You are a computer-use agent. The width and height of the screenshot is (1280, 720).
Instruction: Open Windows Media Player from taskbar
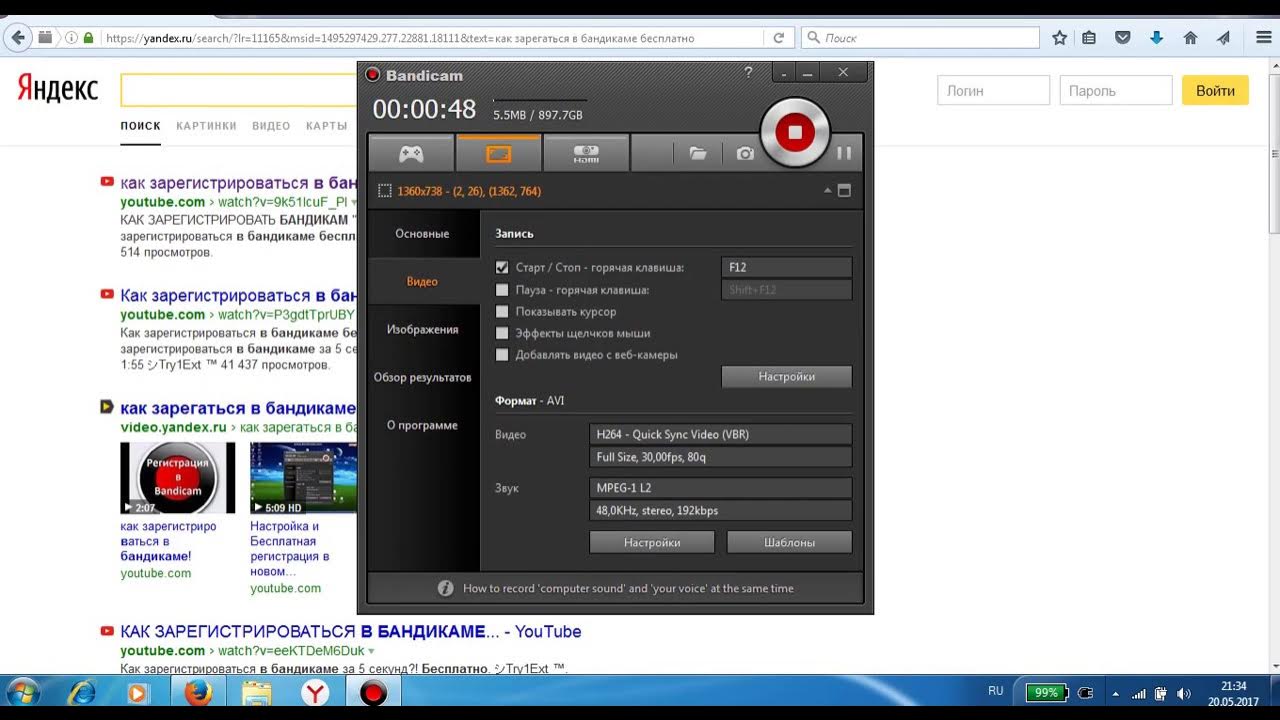137,693
